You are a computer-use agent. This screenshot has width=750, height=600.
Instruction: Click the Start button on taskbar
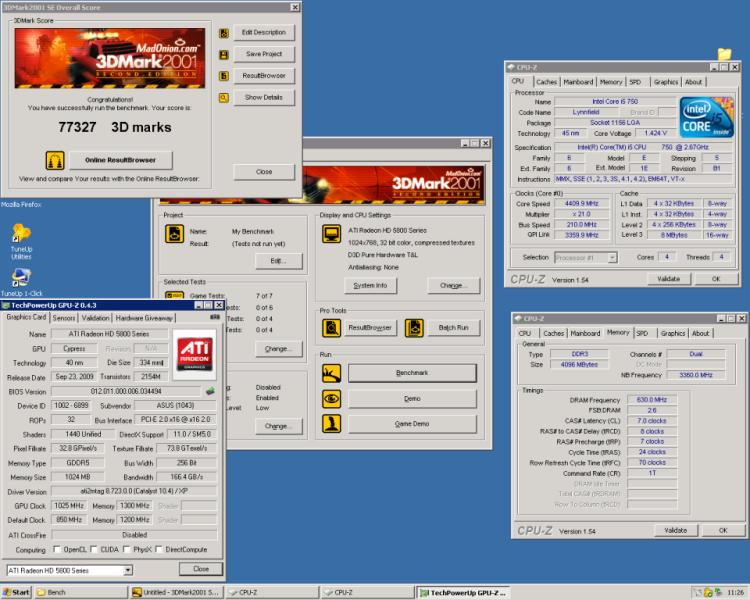click(16, 592)
